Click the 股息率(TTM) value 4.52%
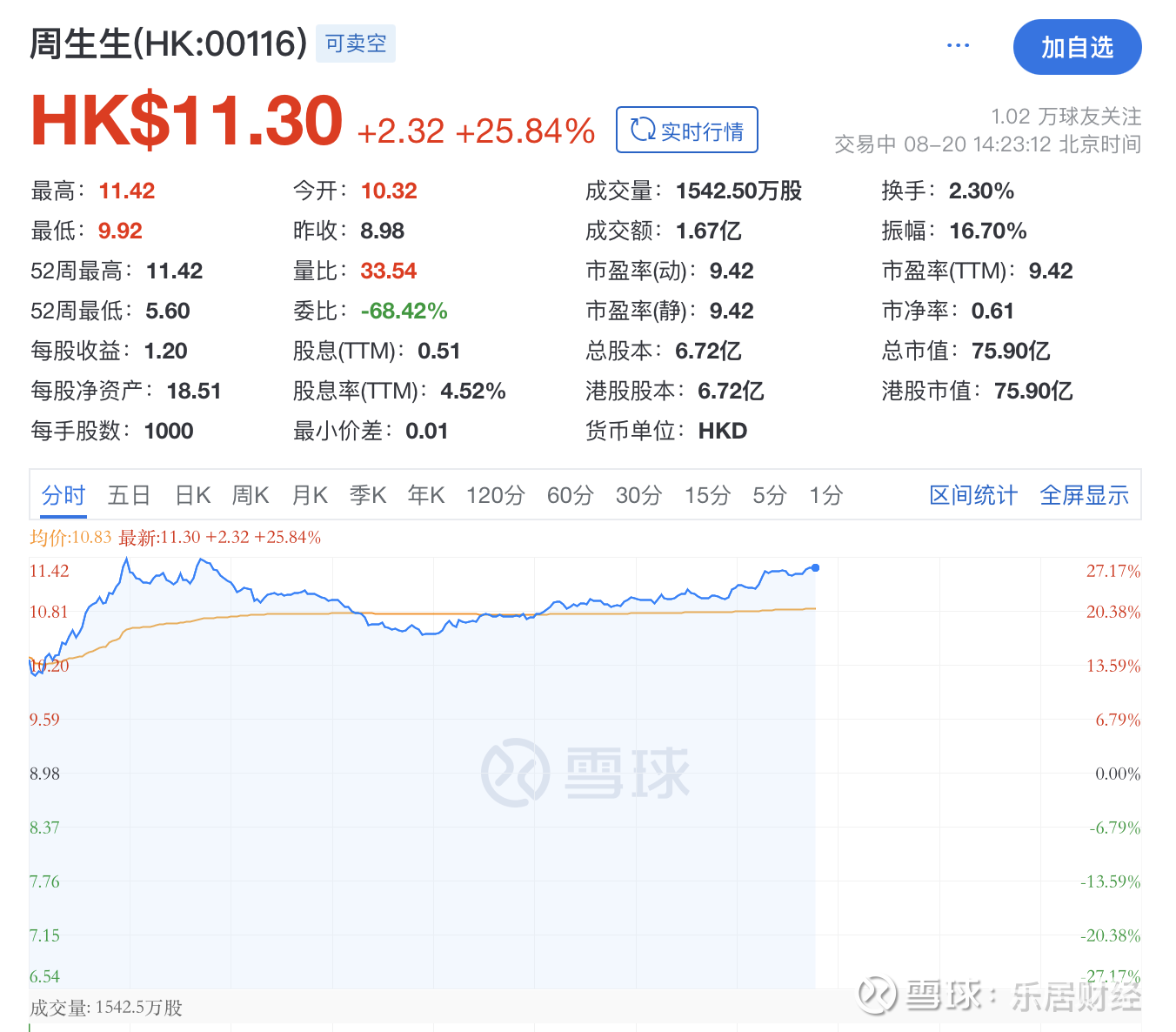 pyautogui.click(x=473, y=391)
